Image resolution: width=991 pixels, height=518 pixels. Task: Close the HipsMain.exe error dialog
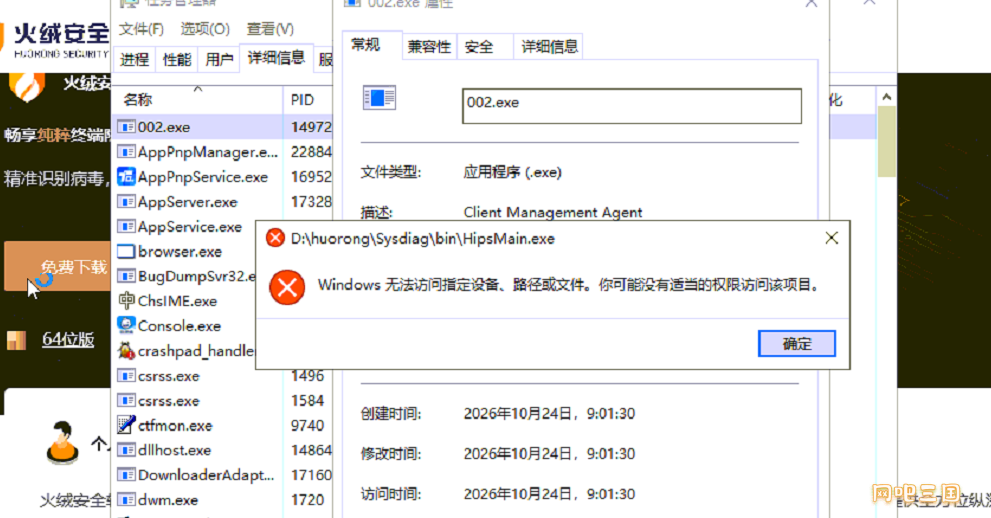(832, 238)
